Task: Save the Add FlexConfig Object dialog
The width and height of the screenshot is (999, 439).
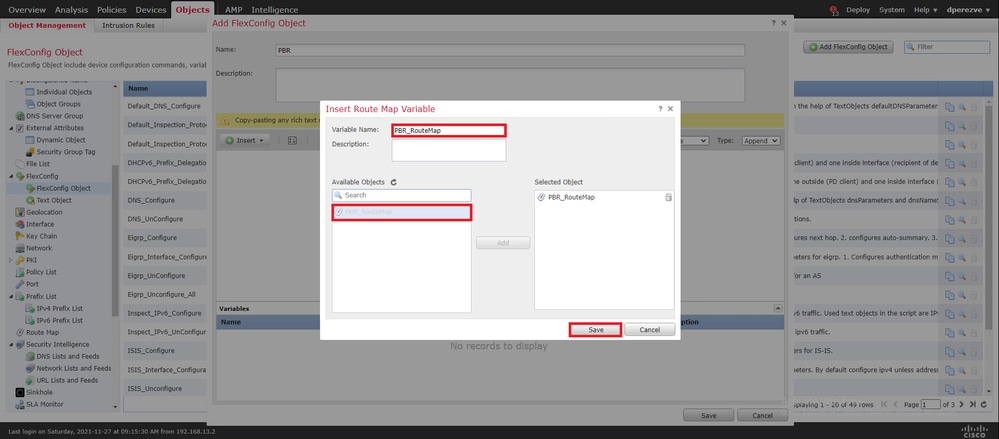Action: 708,415
